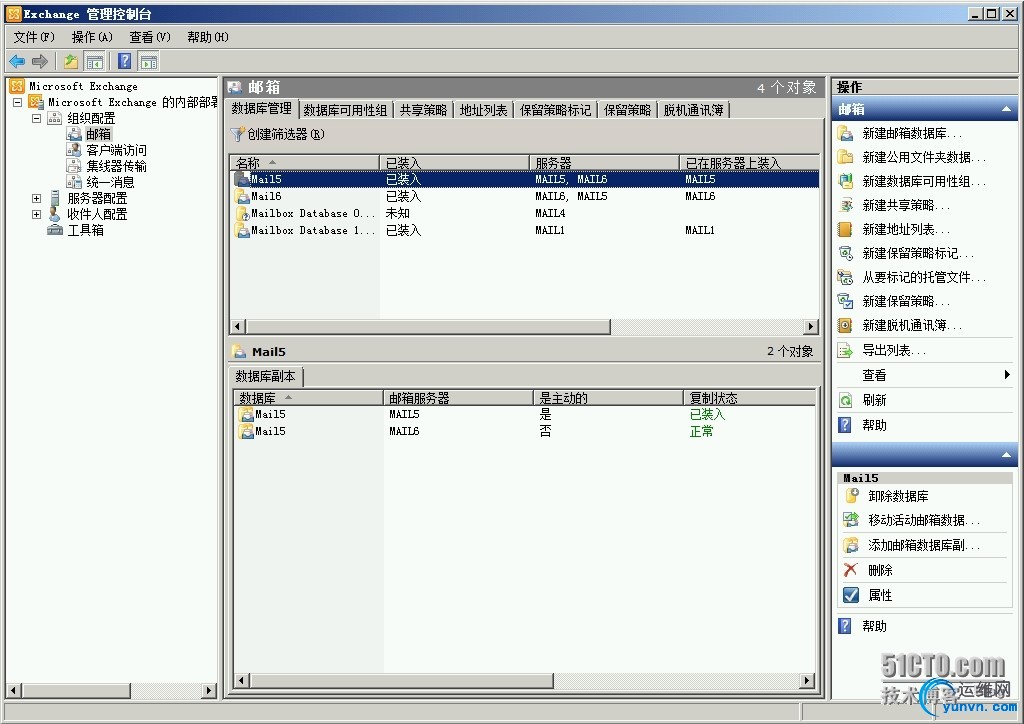
Task: Click the red 删除 X icon
Action: click(851, 570)
